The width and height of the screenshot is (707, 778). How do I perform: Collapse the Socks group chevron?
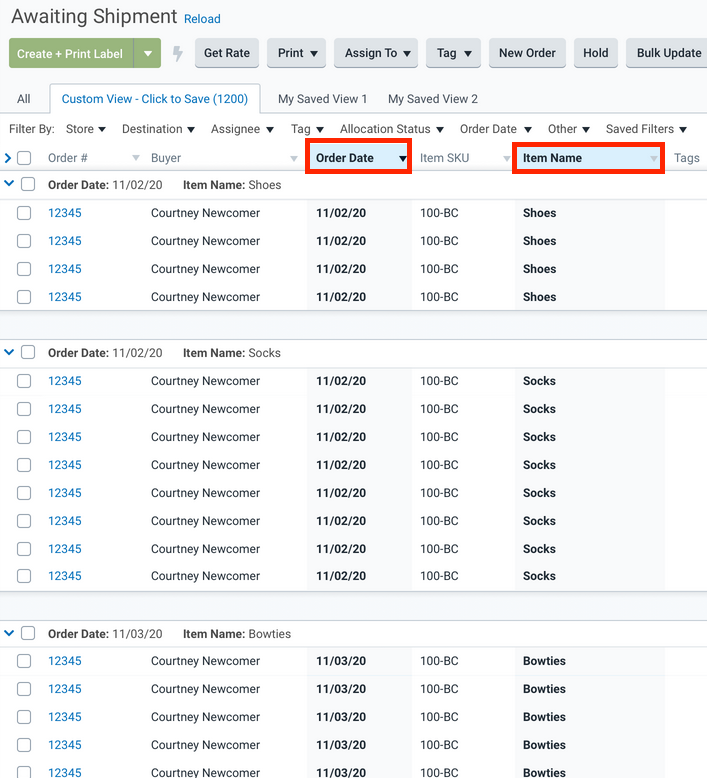click(9, 352)
